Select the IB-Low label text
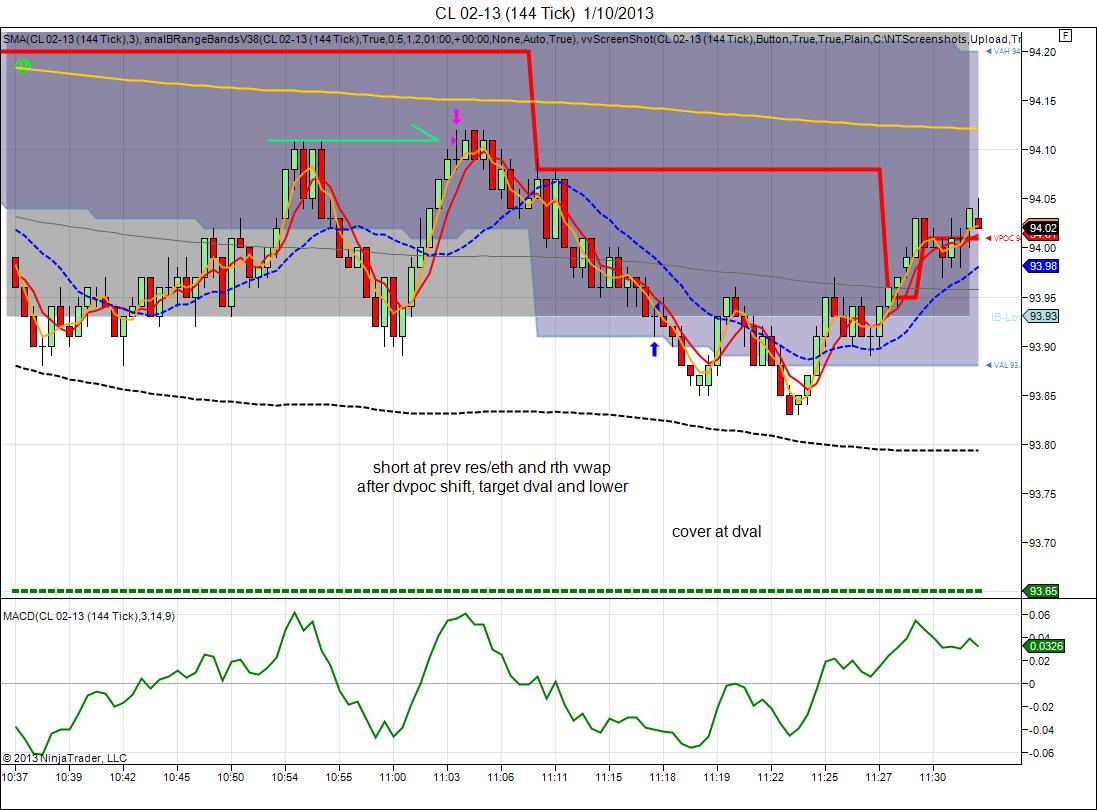 [1006, 317]
